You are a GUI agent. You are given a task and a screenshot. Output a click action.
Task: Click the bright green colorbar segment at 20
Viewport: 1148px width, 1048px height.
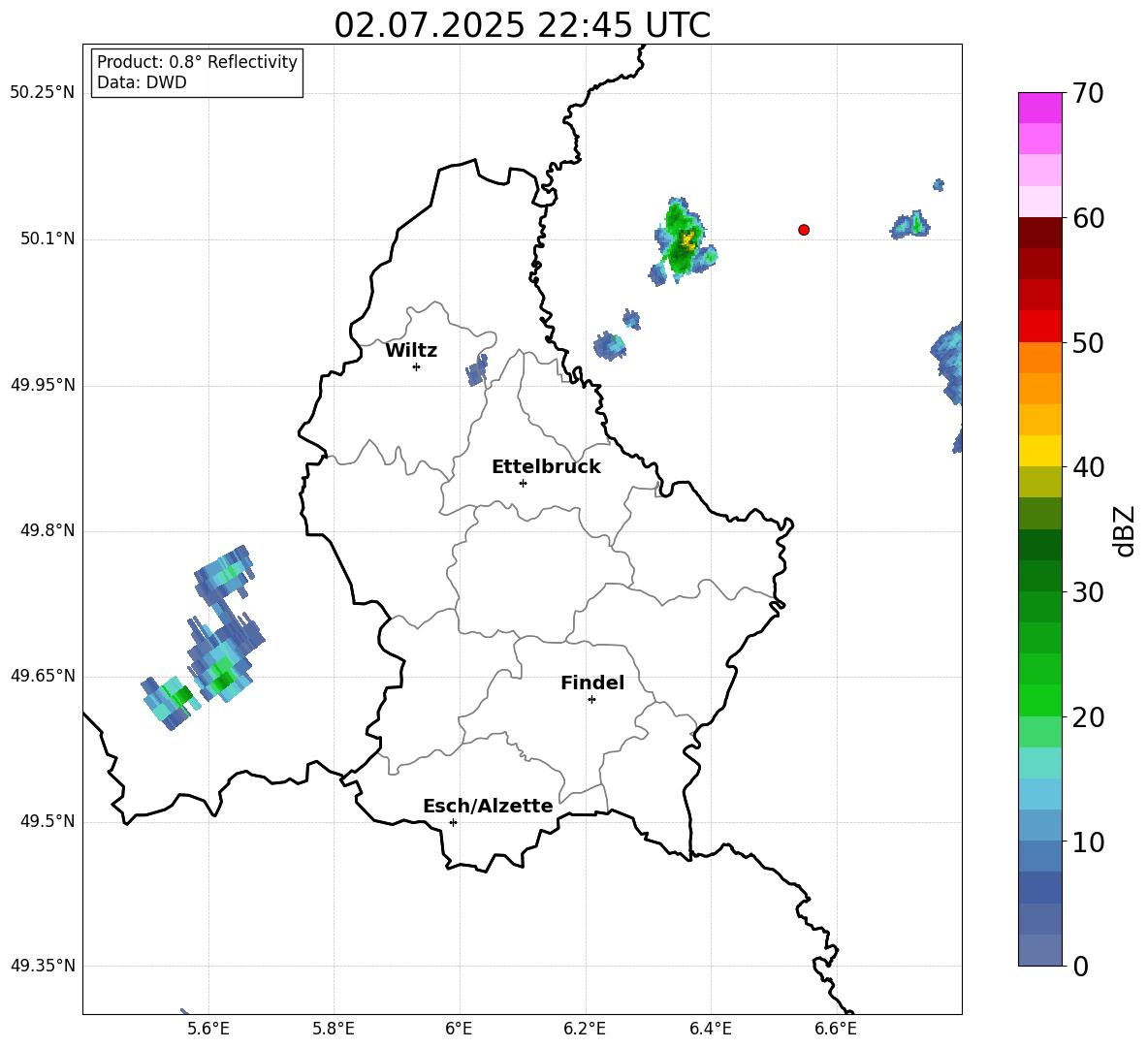tap(1040, 701)
